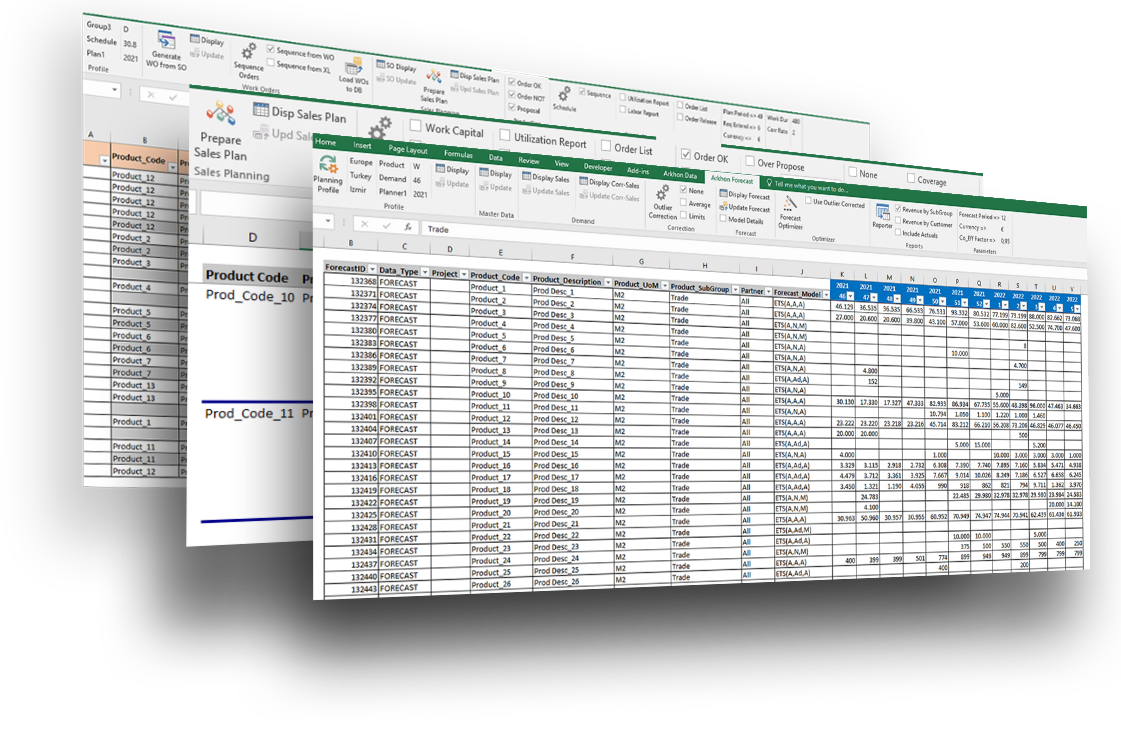Viewport: 1121px width, 736px height.
Task: Tick Include Actuals checkbox
Action: 898,232
